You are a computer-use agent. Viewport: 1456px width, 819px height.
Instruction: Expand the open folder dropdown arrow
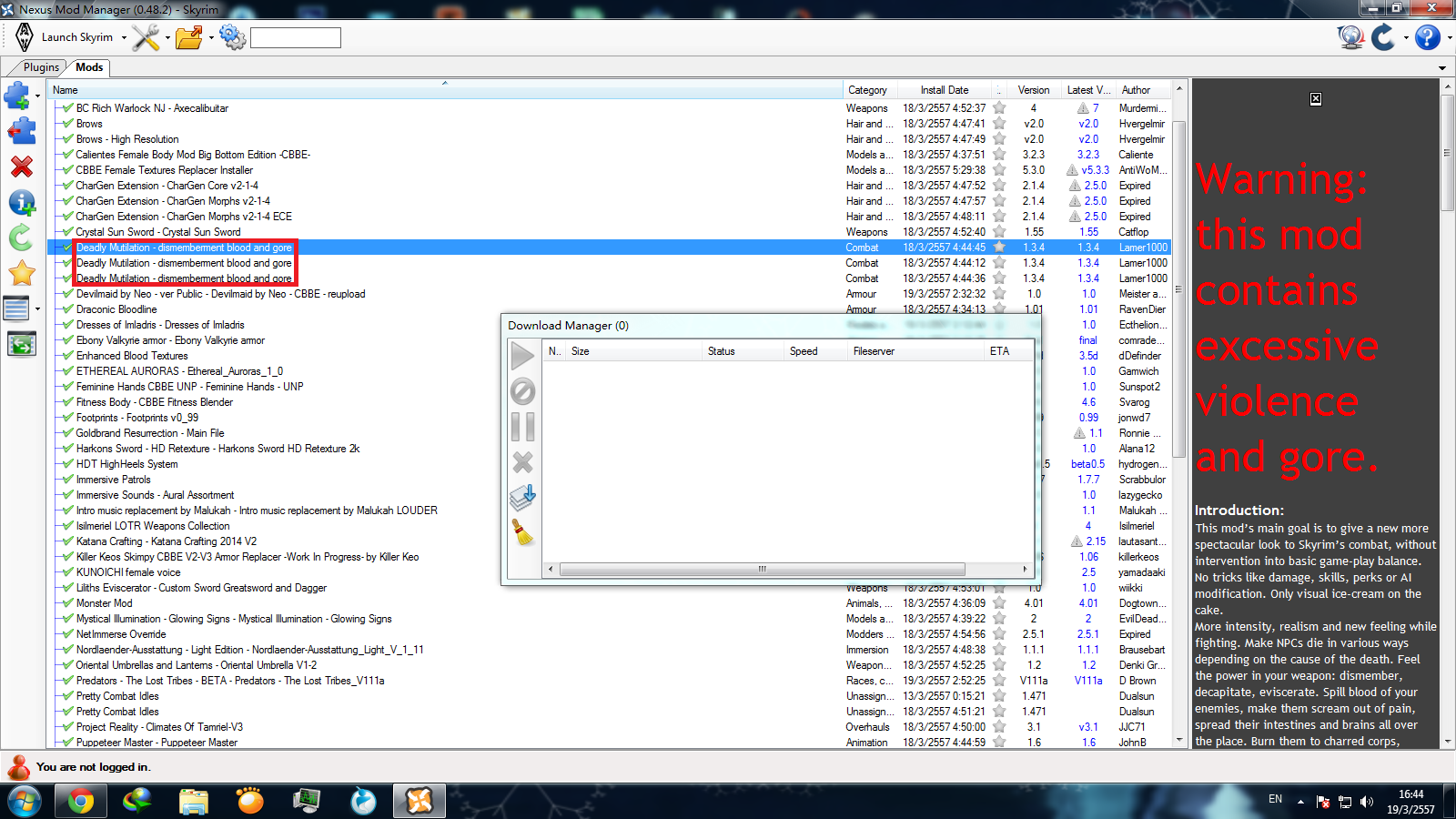tap(211, 38)
